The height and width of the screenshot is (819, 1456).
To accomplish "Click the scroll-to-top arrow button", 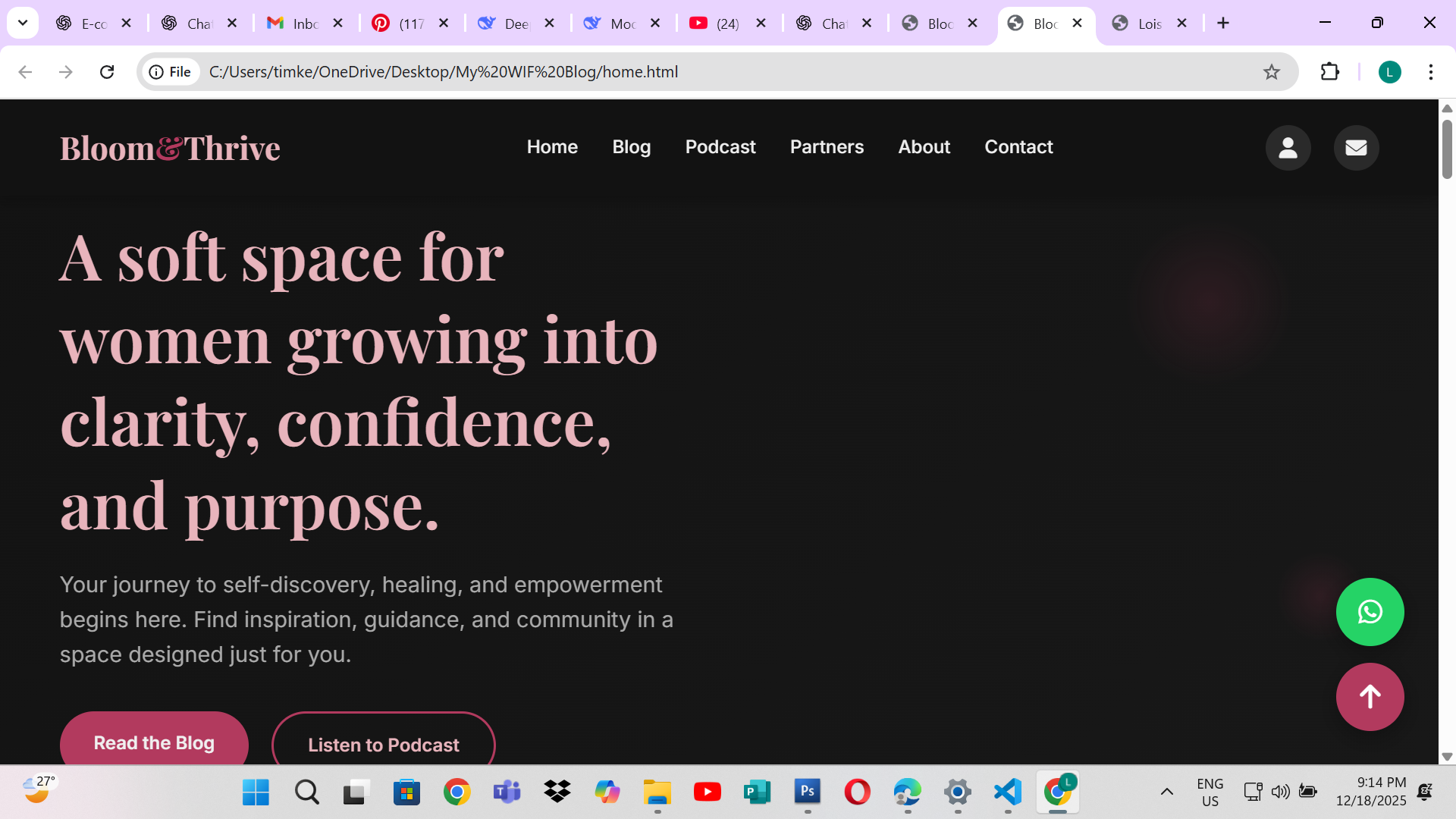I will pyautogui.click(x=1370, y=697).
